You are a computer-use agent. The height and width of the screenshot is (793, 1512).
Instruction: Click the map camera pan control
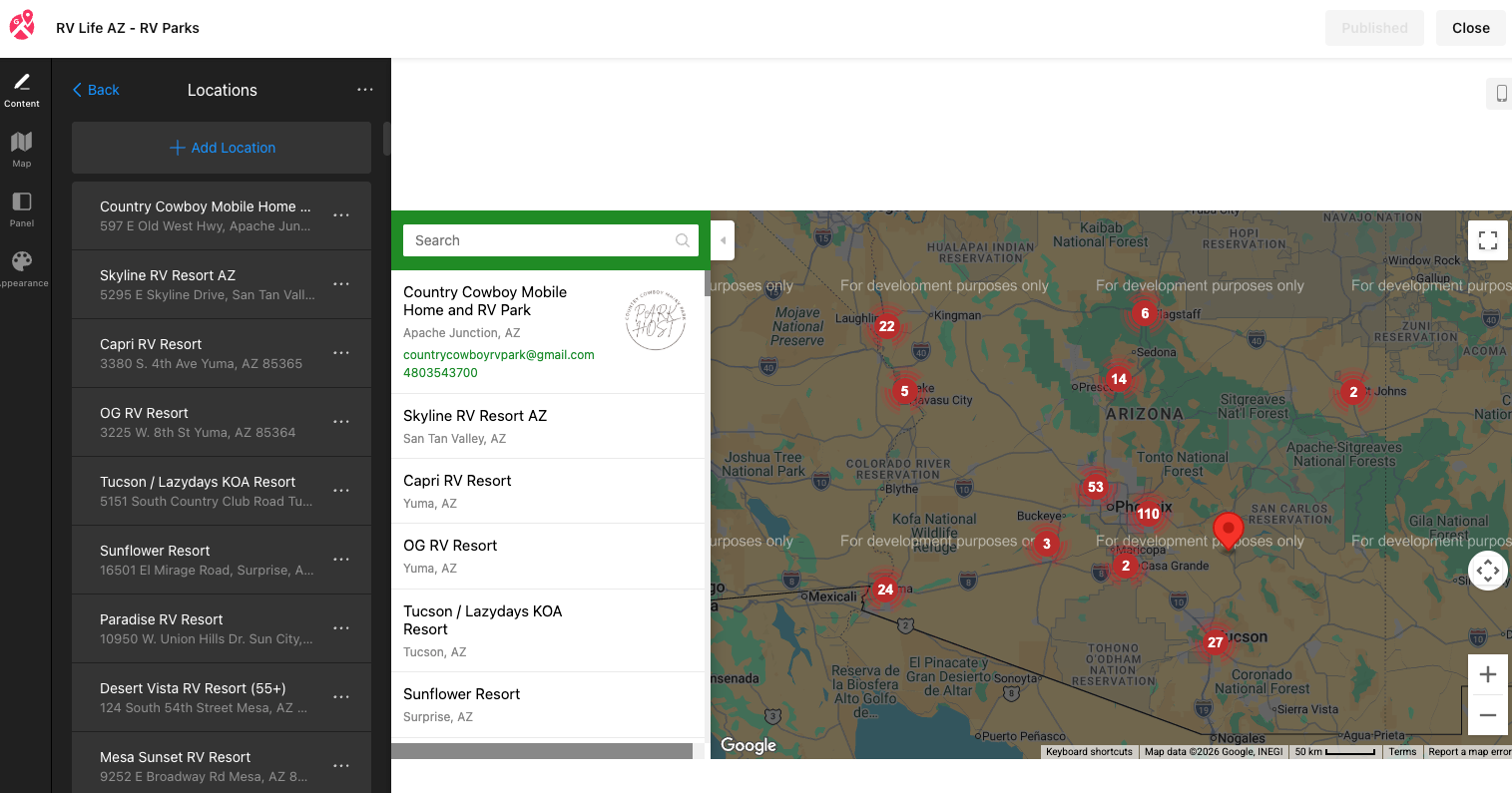coord(1487,572)
